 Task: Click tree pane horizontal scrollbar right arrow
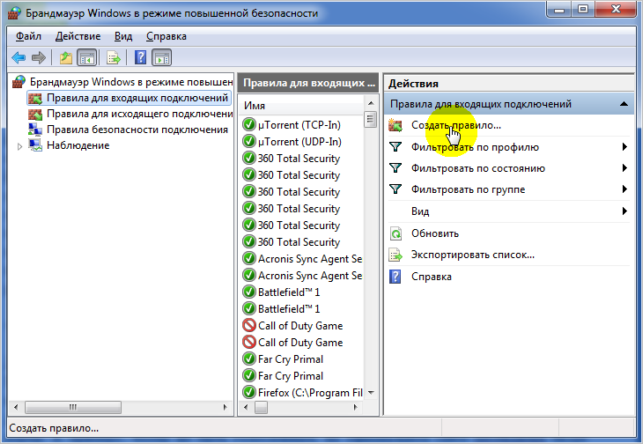[x=225, y=407]
